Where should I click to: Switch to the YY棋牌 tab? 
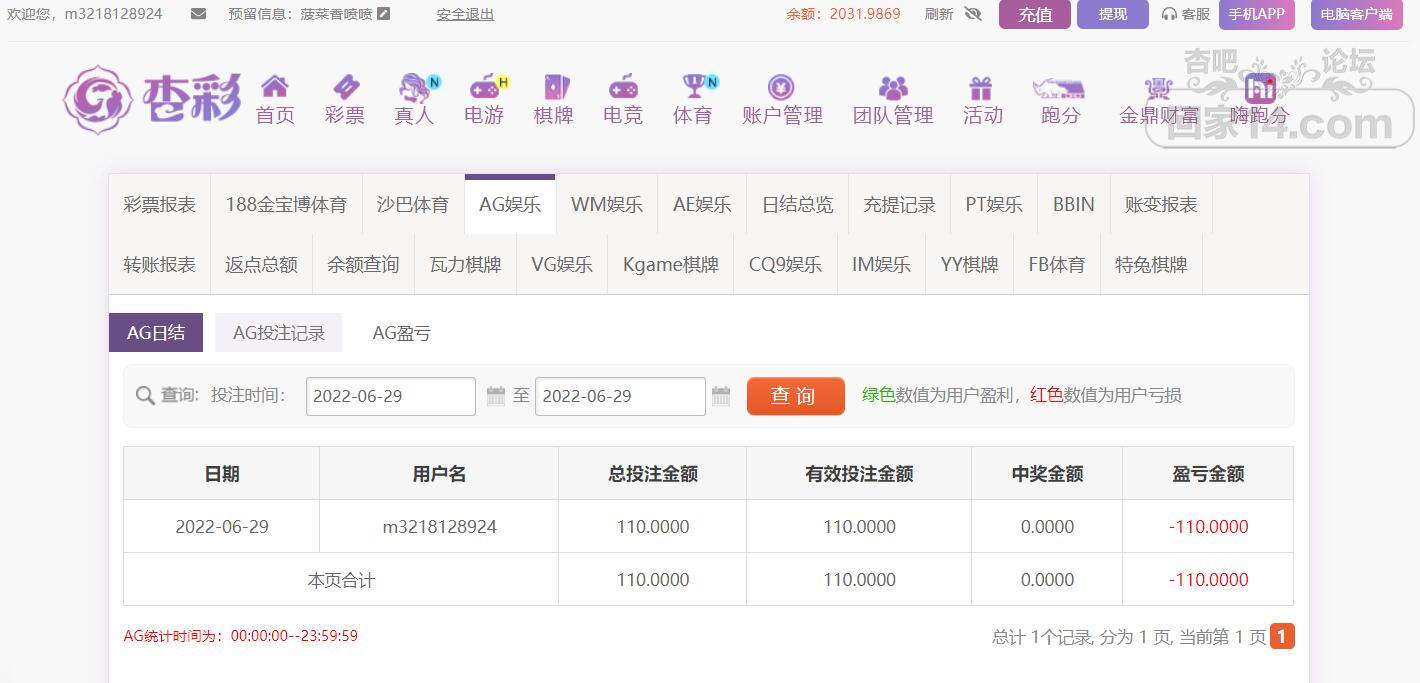969,265
